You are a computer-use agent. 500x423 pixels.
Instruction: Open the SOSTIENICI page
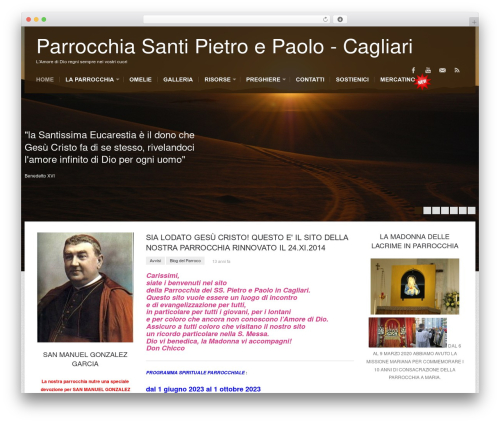pyautogui.click(x=352, y=80)
